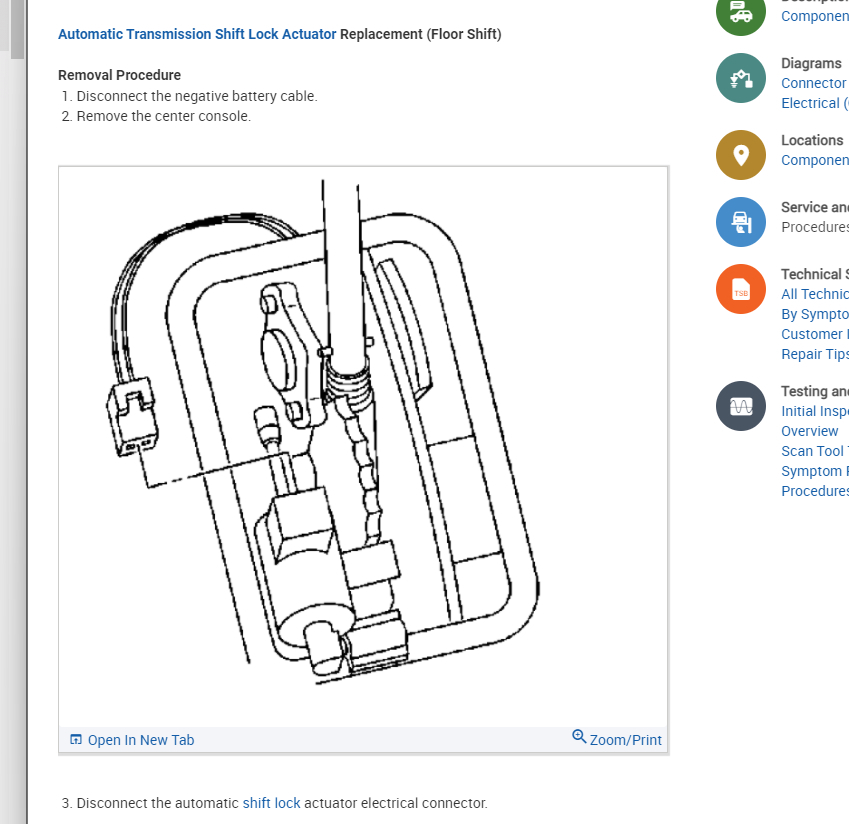Click the Overview link under Testing

(809, 431)
